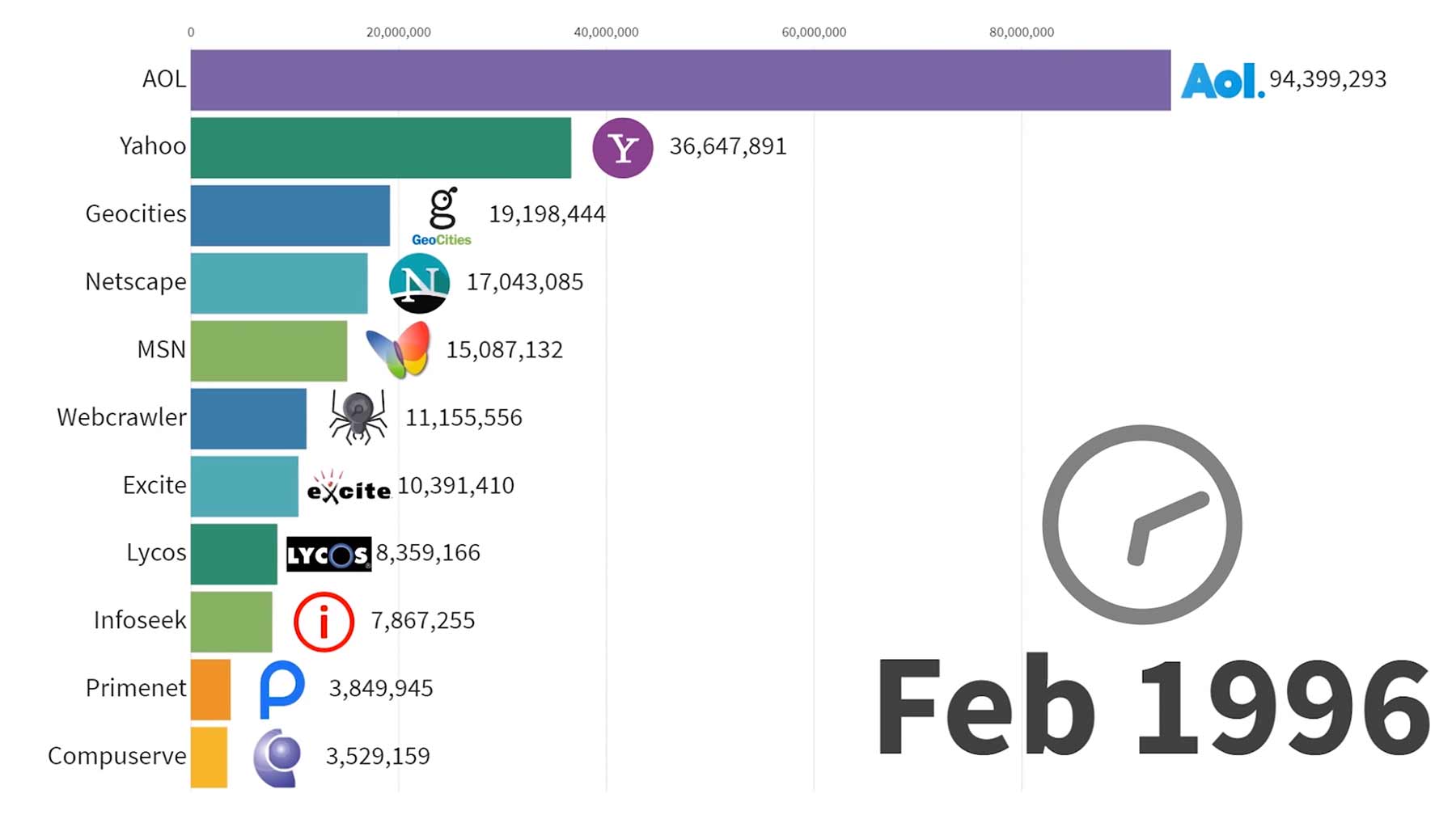Click the MSN butterfly logo

point(398,350)
